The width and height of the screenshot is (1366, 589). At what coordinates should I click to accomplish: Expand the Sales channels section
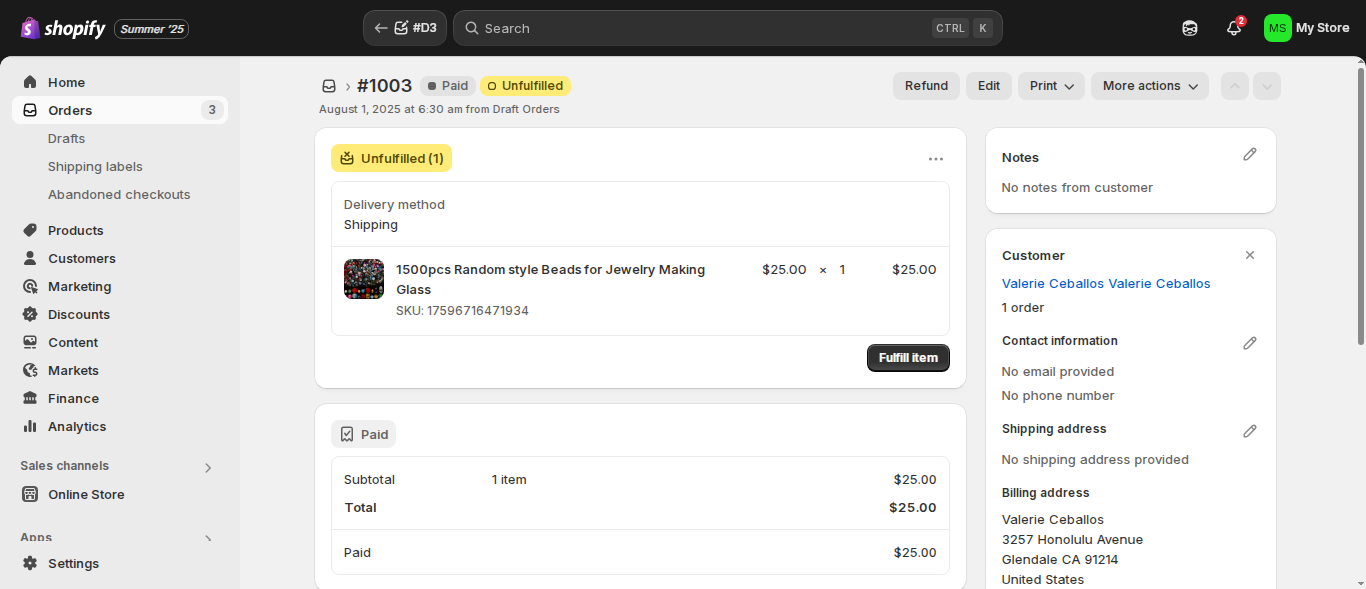208,467
